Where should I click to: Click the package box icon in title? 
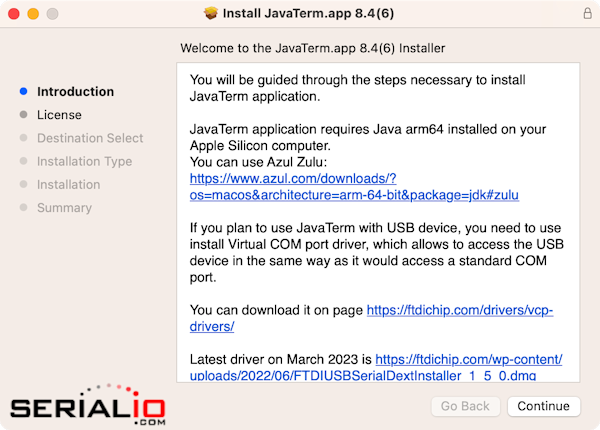[x=210, y=13]
